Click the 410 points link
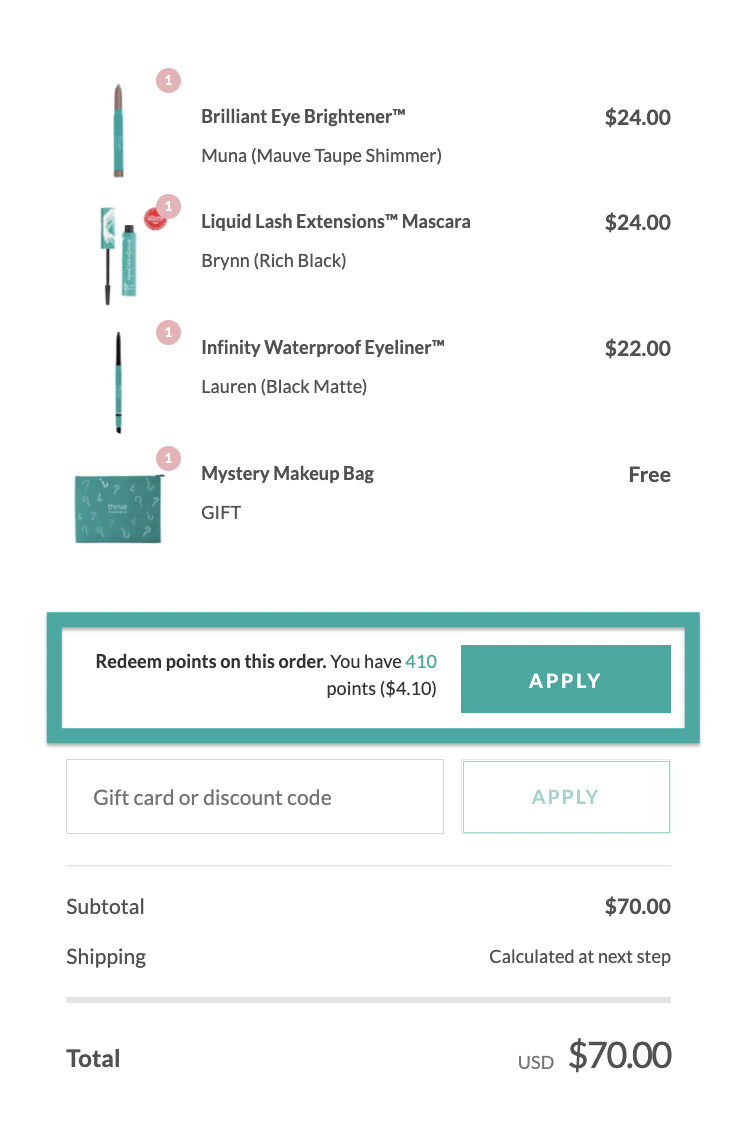Viewport: 734px width, 1124px height. click(x=421, y=661)
